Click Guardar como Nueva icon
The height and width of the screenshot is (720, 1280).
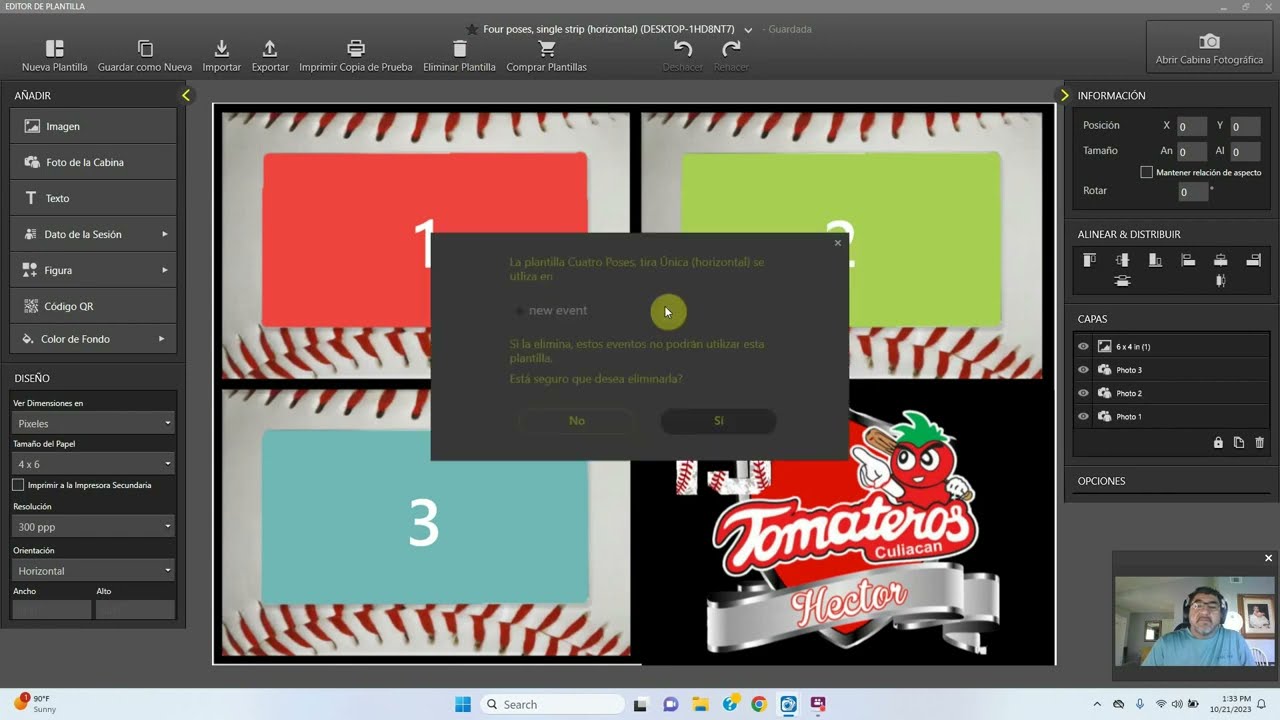[145, 48]
